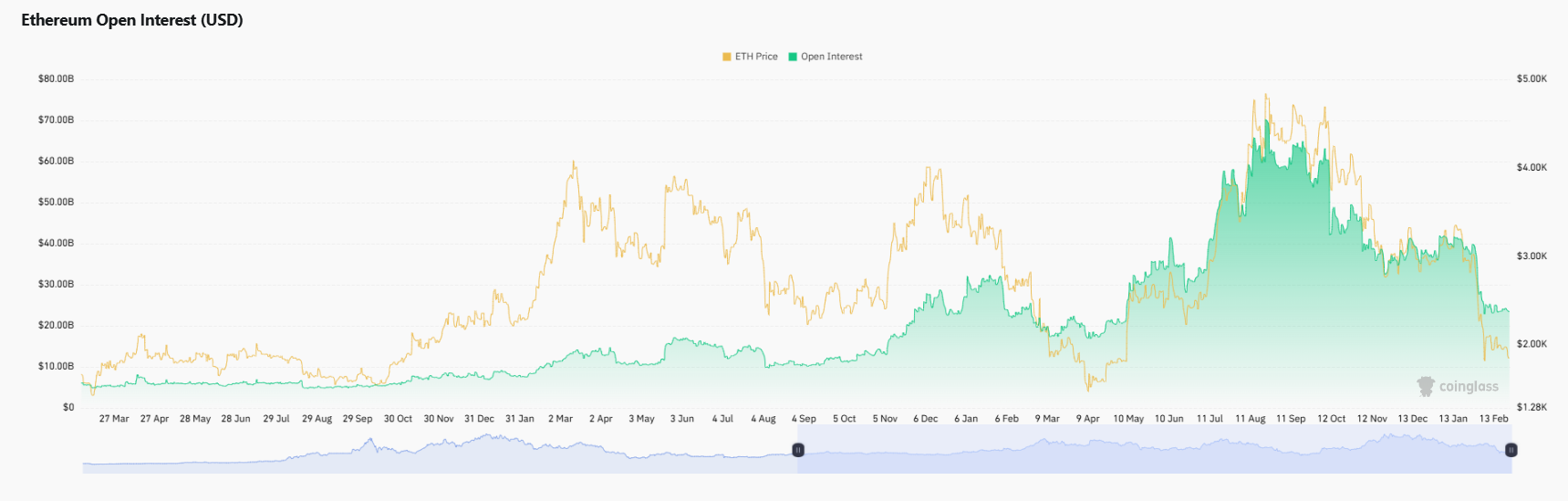Click the coinglass watermark text
The height and width of the screenshot is (501, 1568).
point(1469,387)
